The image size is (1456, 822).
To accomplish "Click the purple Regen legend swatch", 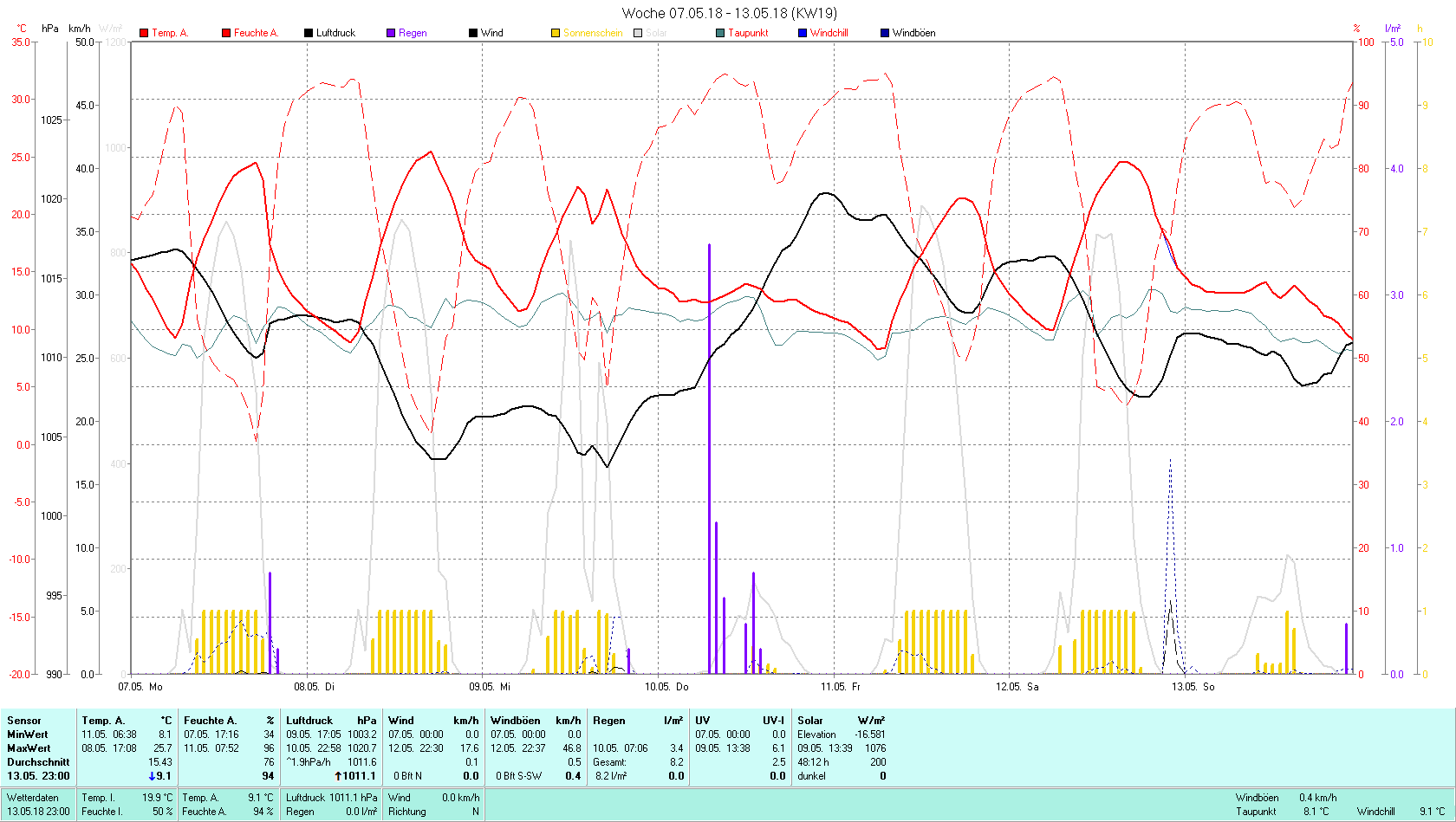I will click(391, 33).
